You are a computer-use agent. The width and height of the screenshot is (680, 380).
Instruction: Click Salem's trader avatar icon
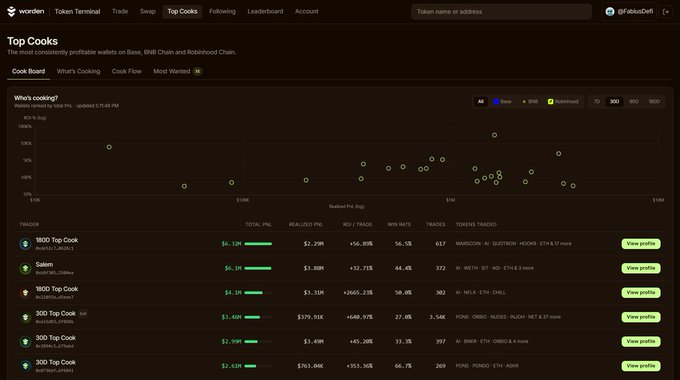[x=25, y=268]
